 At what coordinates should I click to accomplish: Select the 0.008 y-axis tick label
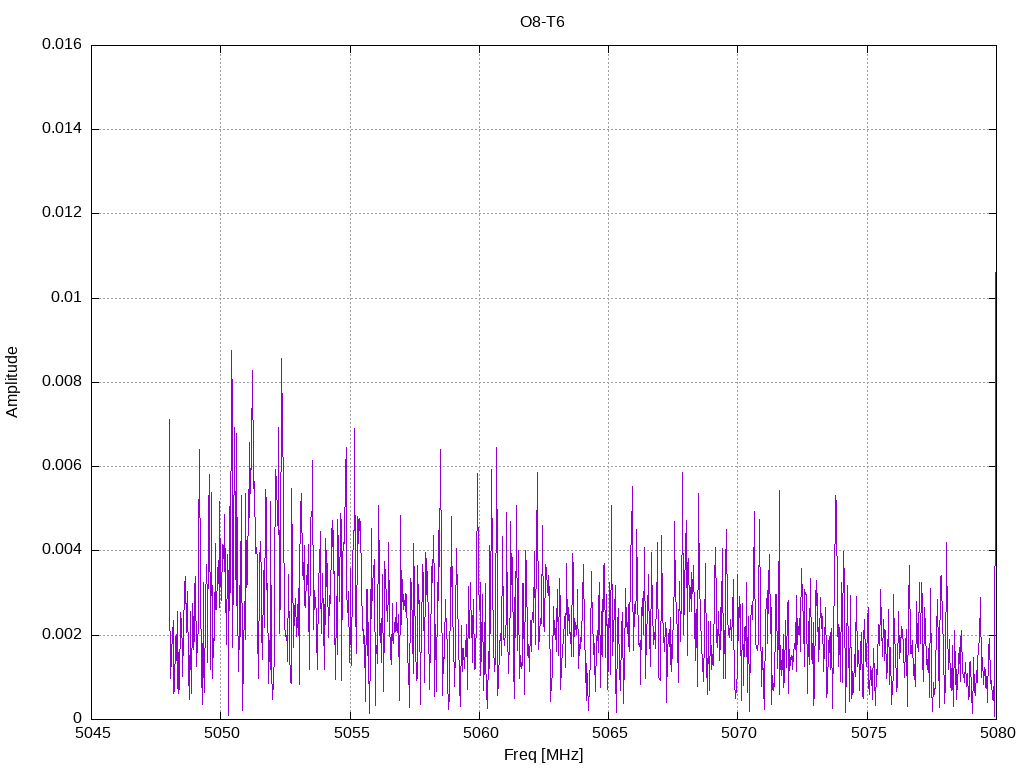click(x=62, y=382)
